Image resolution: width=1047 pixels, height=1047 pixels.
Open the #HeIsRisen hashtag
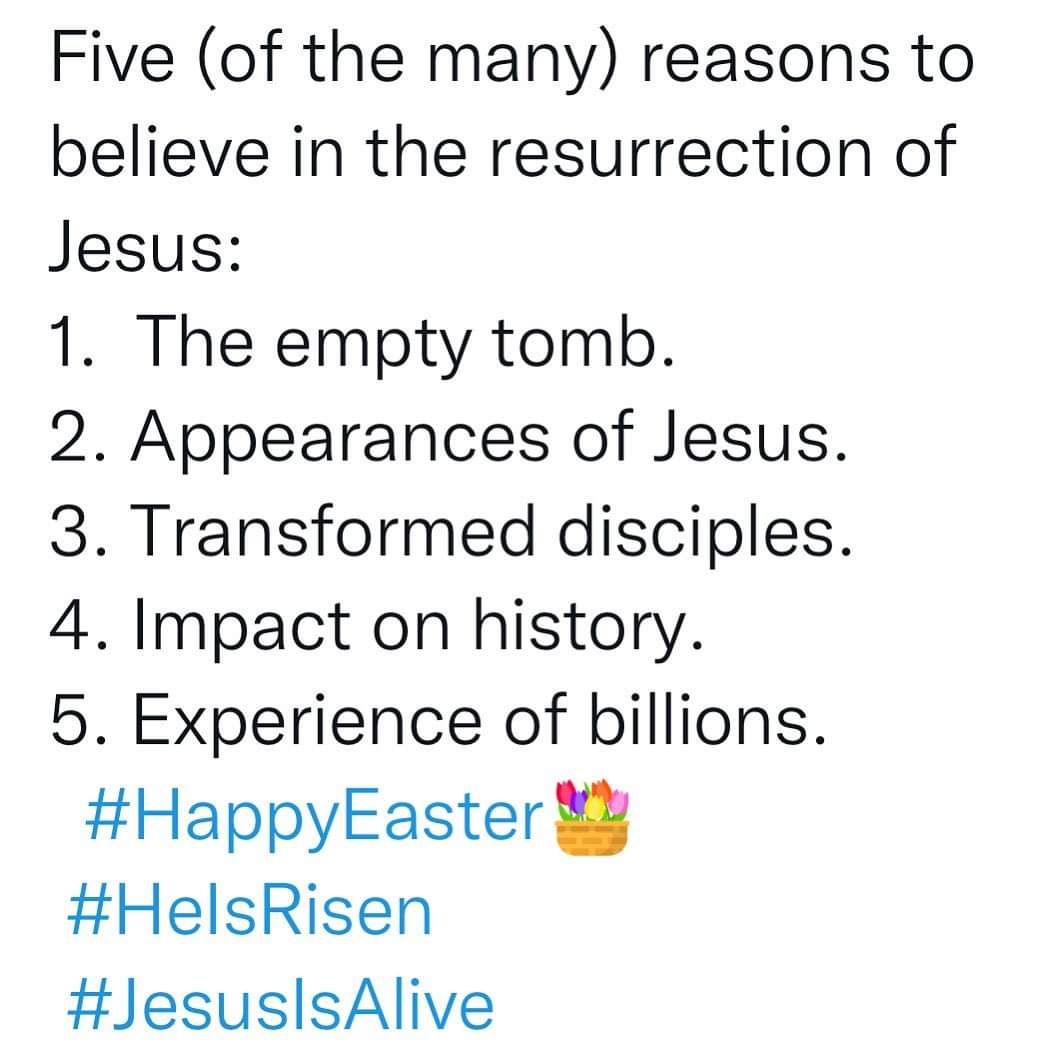point(250,912)
